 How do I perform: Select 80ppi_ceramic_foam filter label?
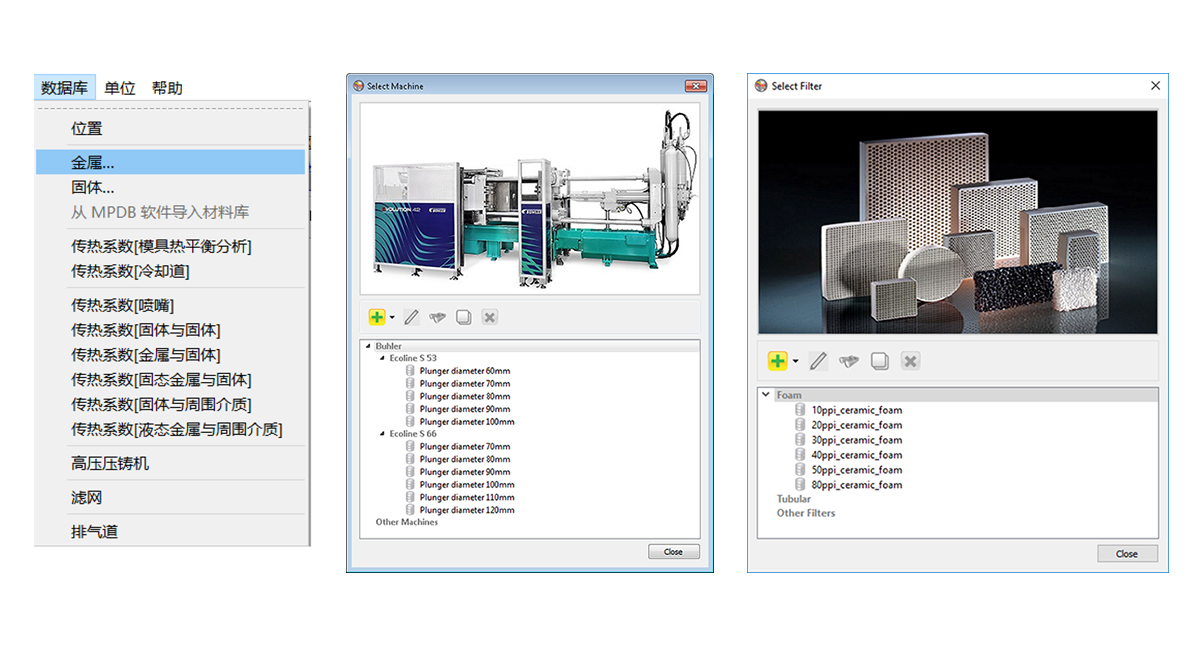coord(856,485)
